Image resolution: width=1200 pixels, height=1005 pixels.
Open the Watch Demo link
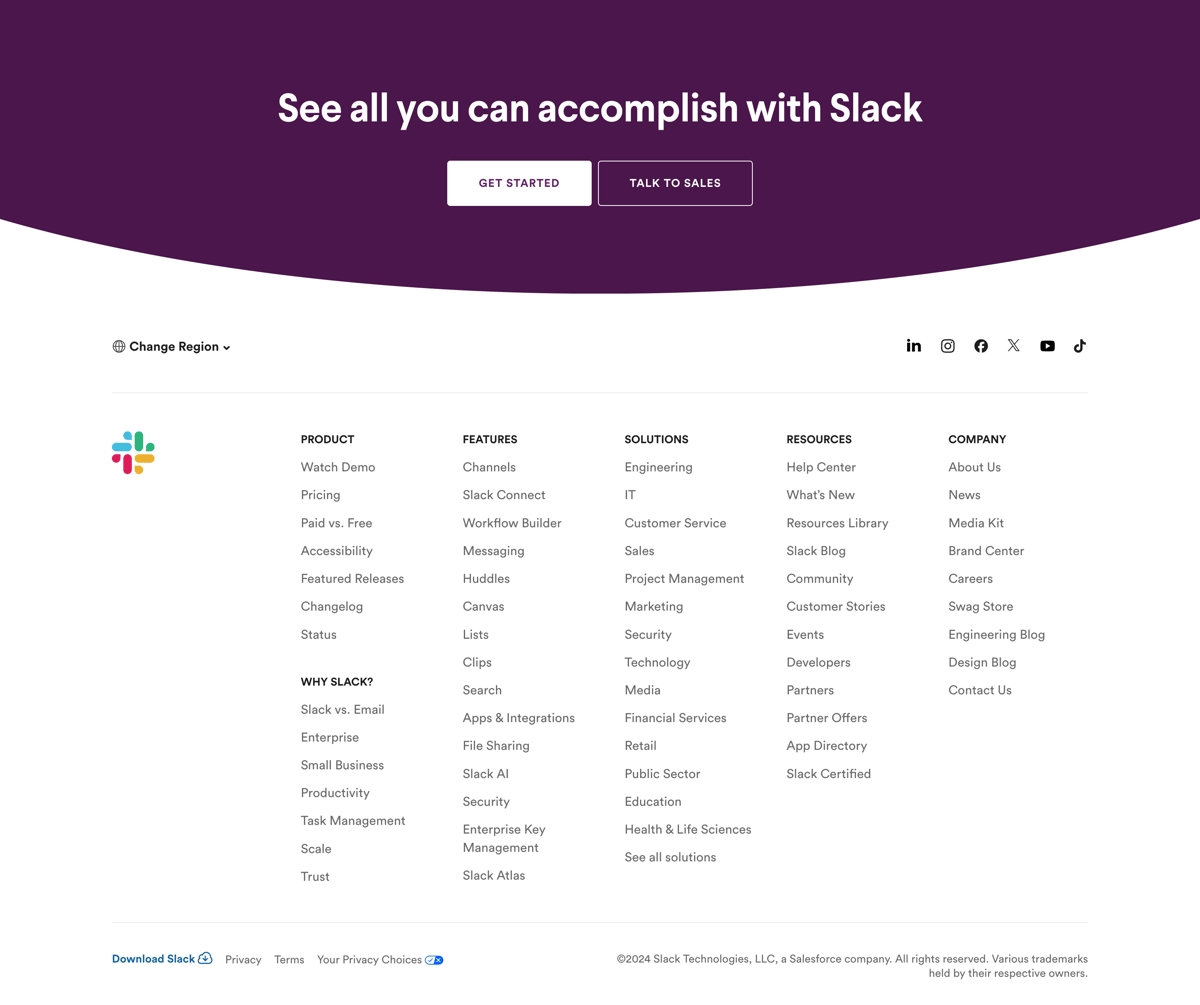tap(337, 467)
